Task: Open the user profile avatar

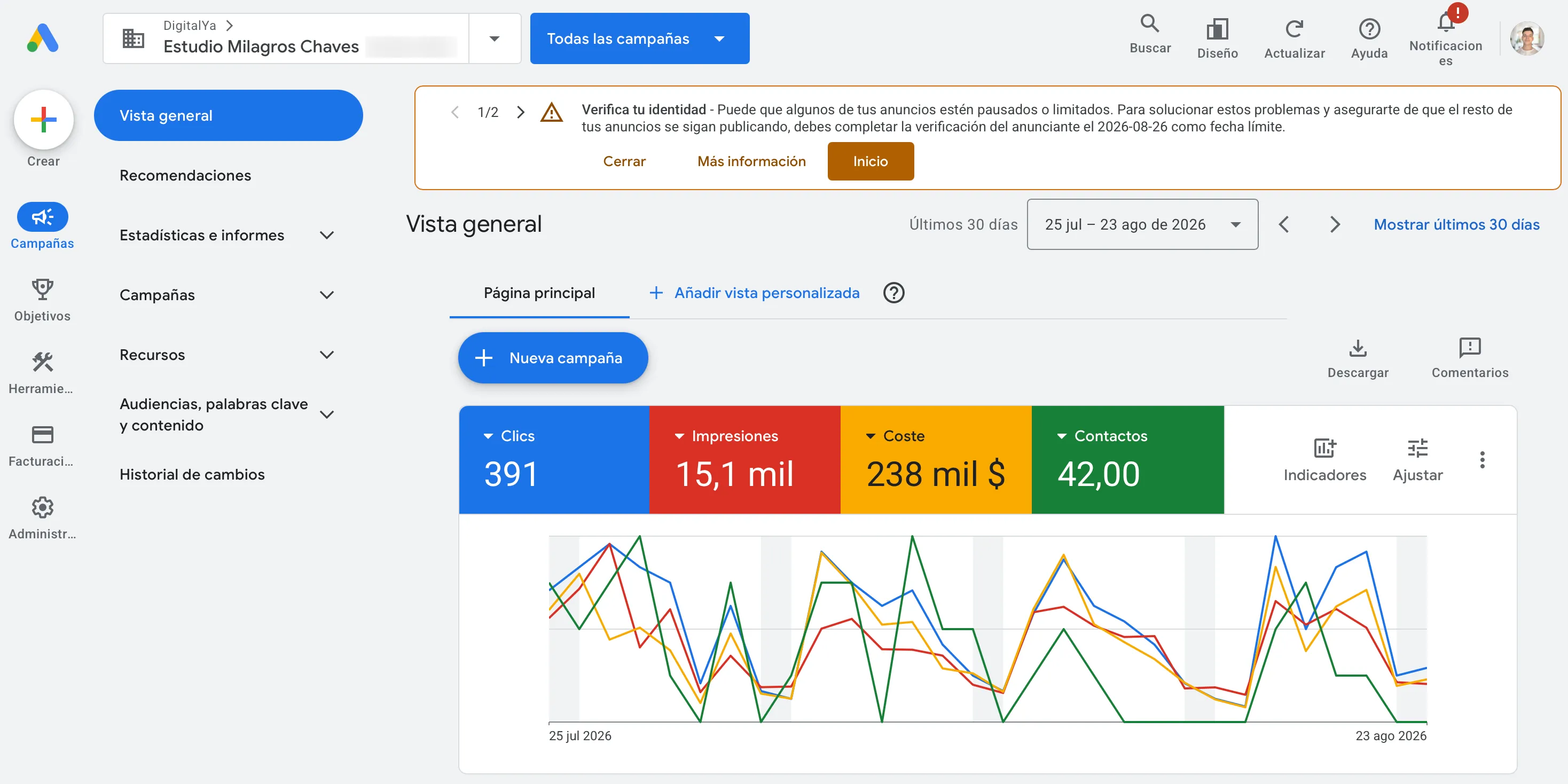Action: click(x=1526, y=38)
